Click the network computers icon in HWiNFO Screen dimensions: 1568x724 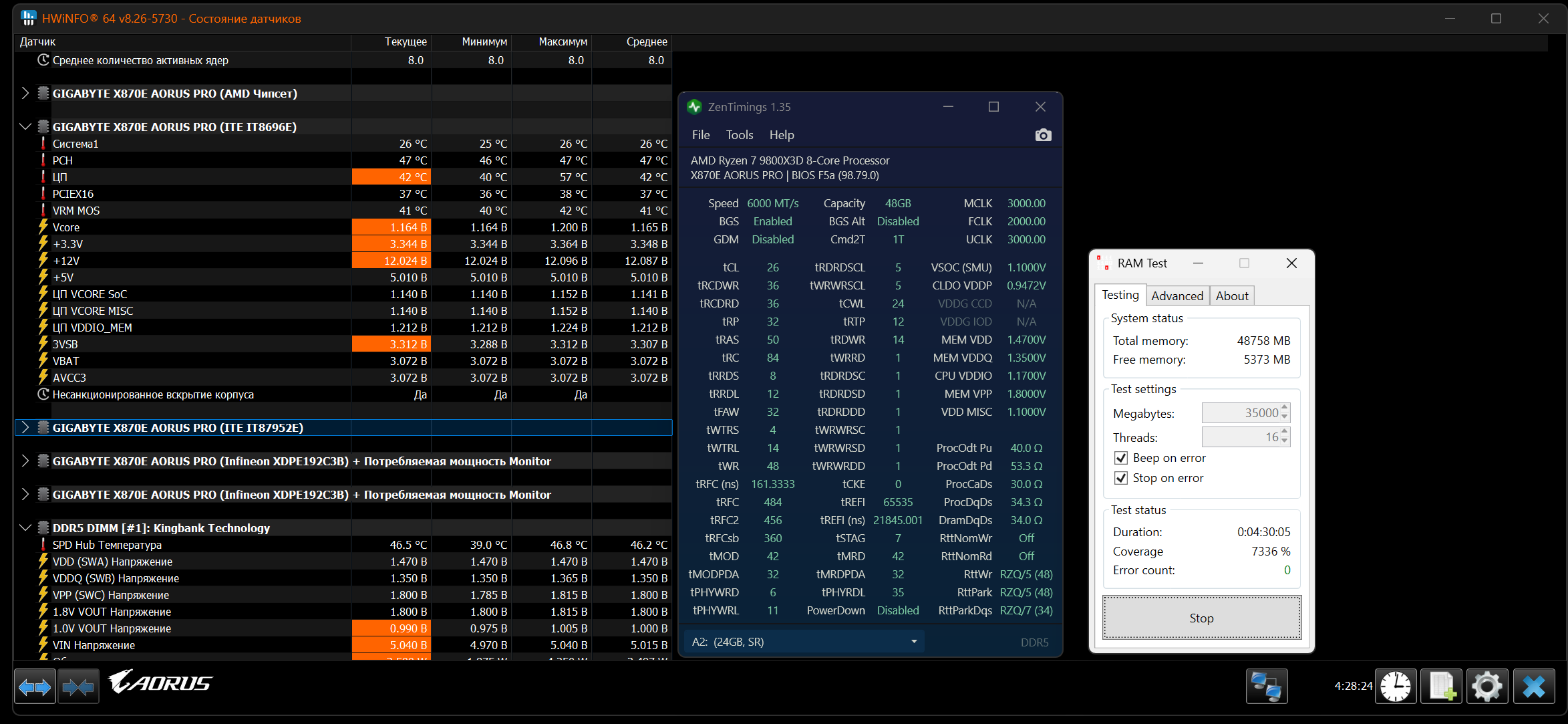[x=1266, y=687]
